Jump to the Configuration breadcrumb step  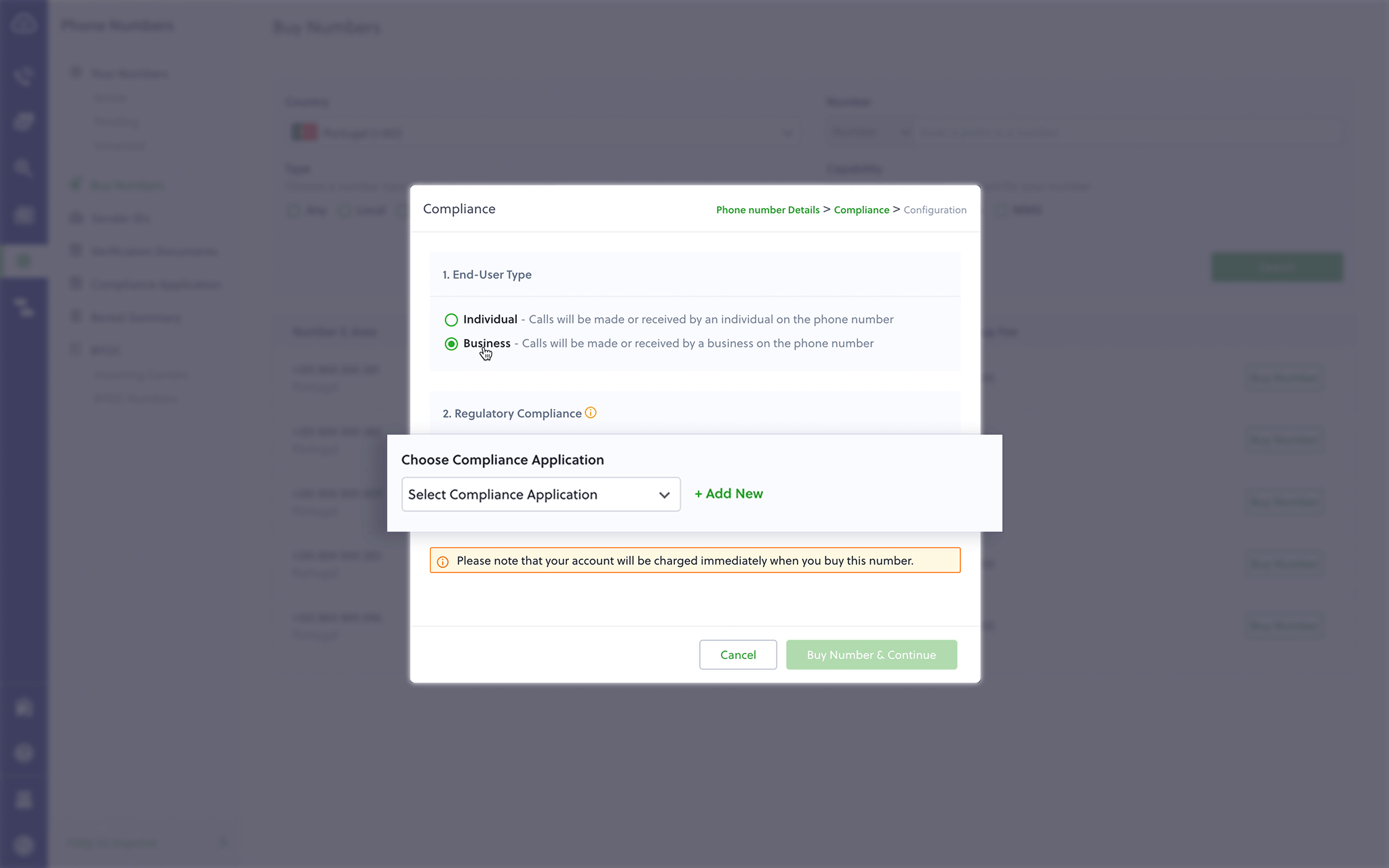[935, 210]
